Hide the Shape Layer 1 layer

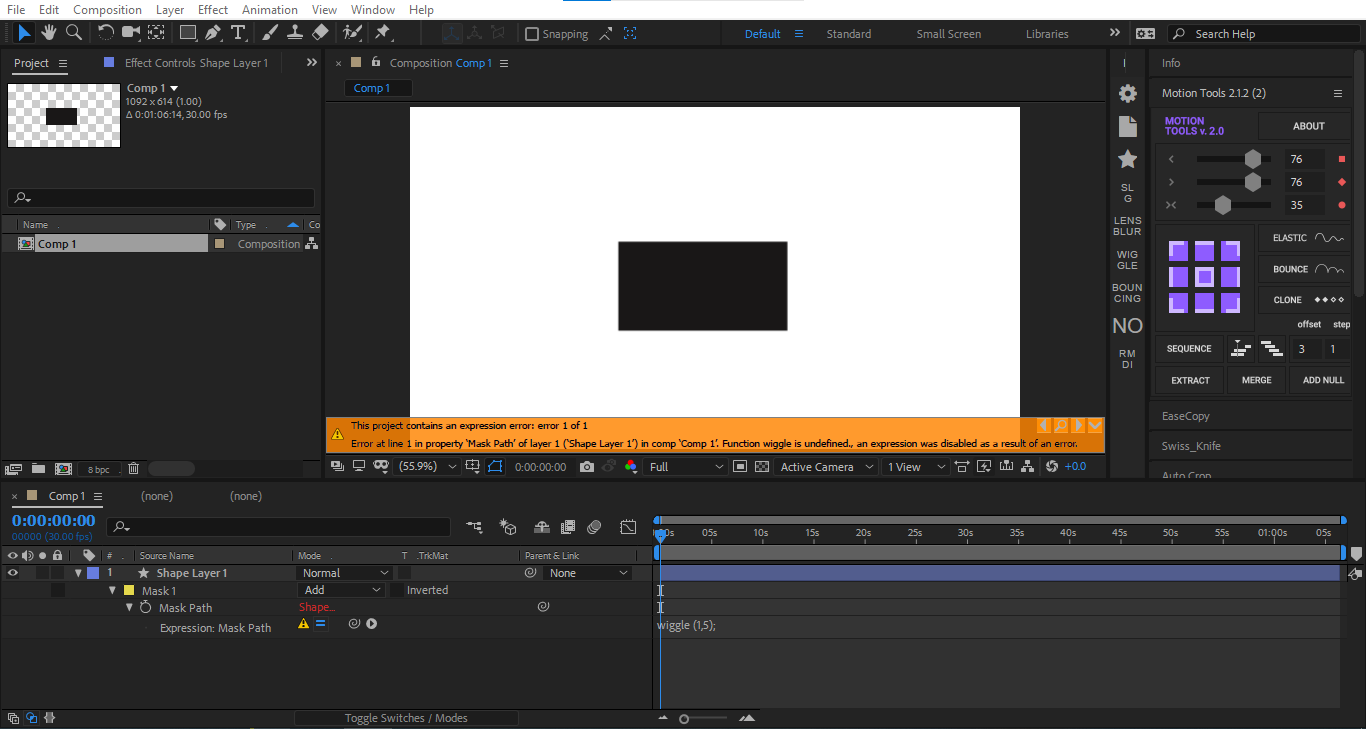click(x=12, y=572)
